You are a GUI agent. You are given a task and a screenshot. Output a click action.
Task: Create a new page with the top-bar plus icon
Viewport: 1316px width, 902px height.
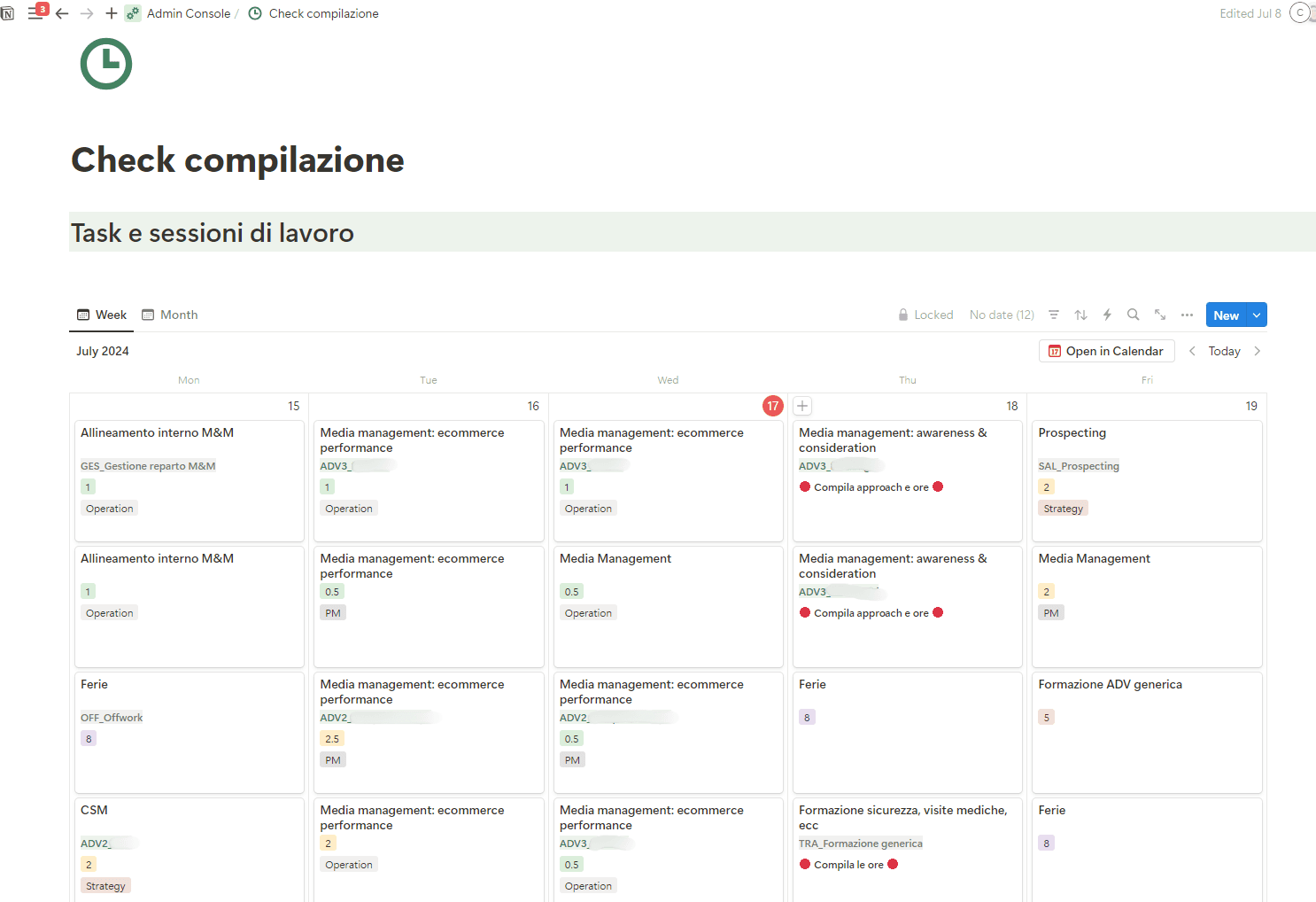(x=111, y=13)
